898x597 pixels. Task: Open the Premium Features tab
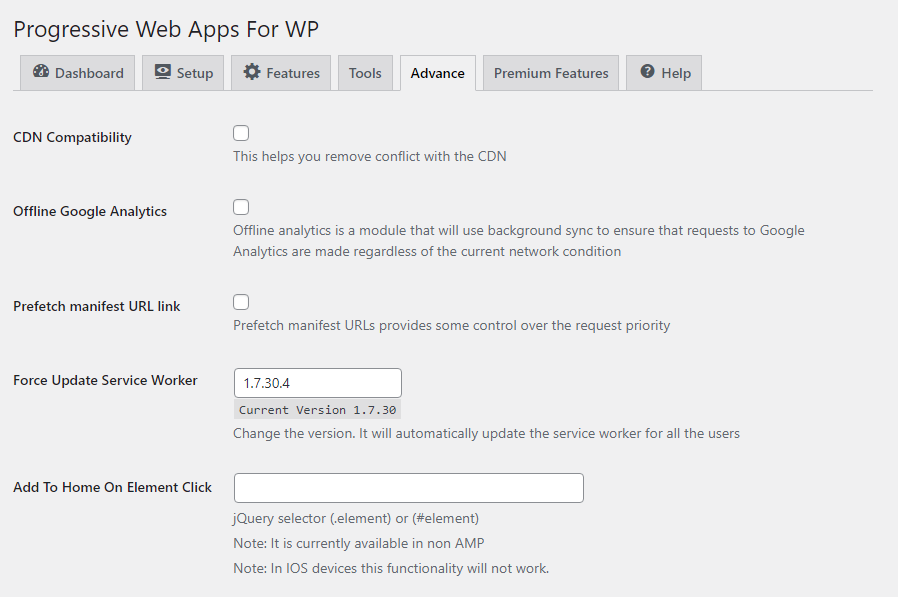550,72
